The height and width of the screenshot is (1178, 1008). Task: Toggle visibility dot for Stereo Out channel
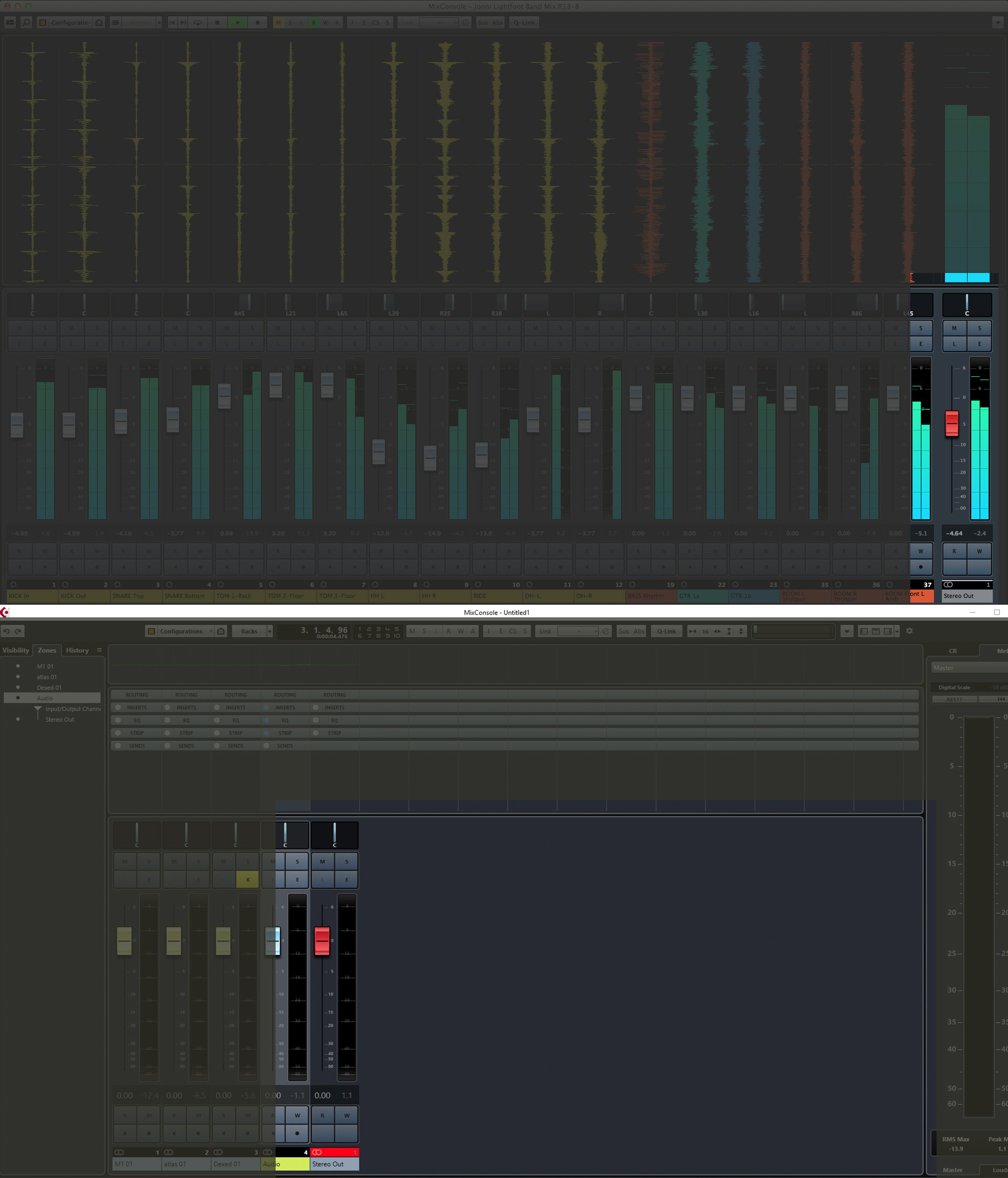pos(18,719)
